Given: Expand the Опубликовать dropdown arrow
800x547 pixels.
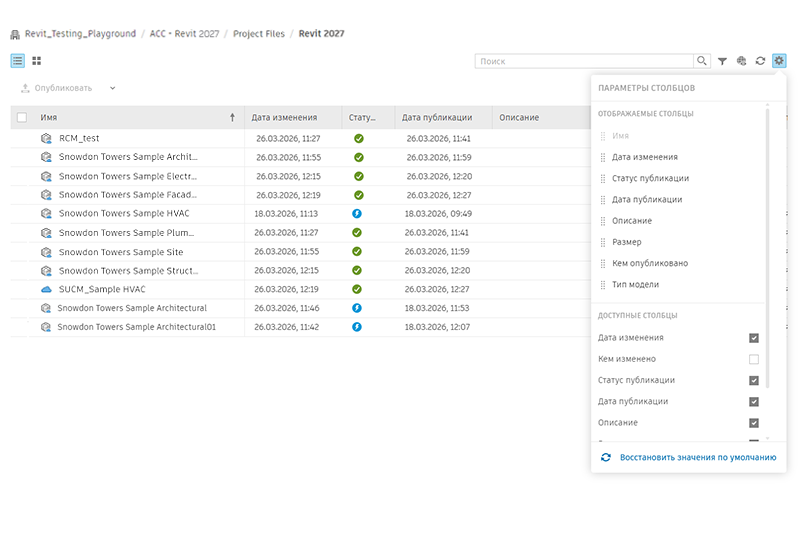Looking at the screenshot, I should (112, 88).
